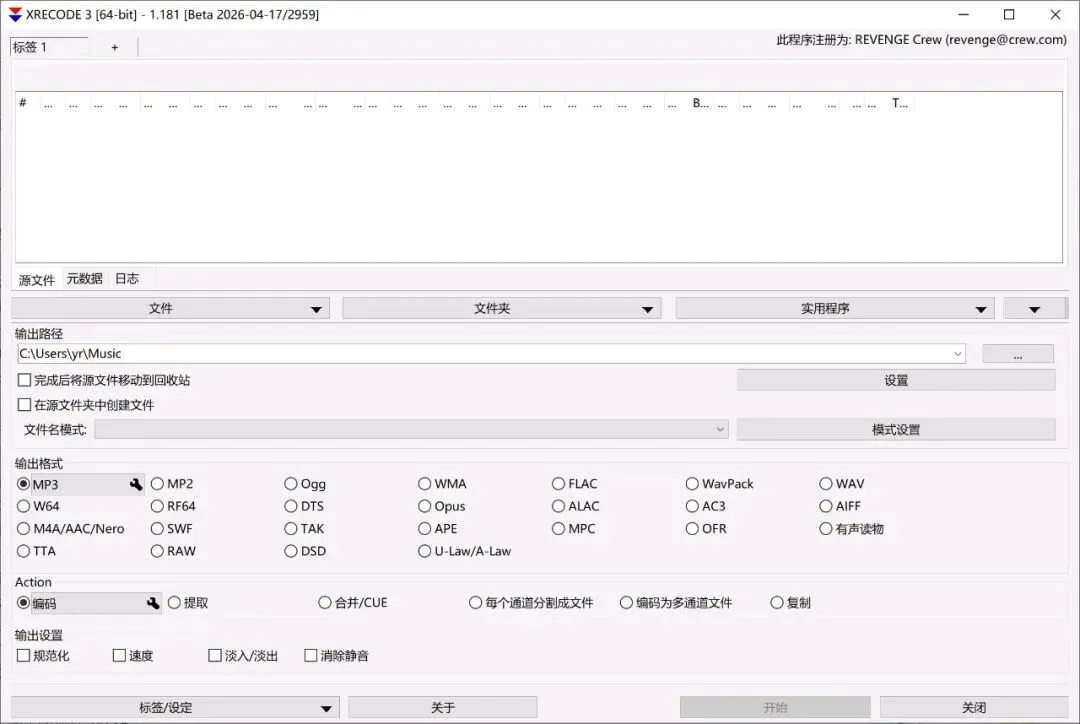Choose WMA as output format

442,484
